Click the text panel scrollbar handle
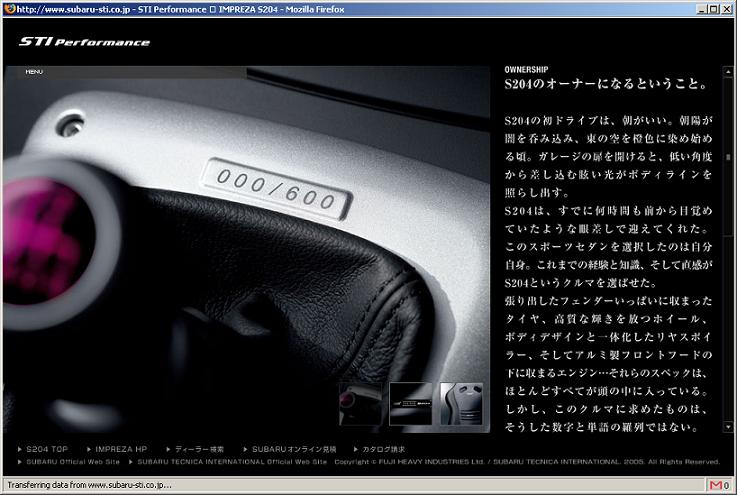The image size is (737, 495). coord(728,157)
